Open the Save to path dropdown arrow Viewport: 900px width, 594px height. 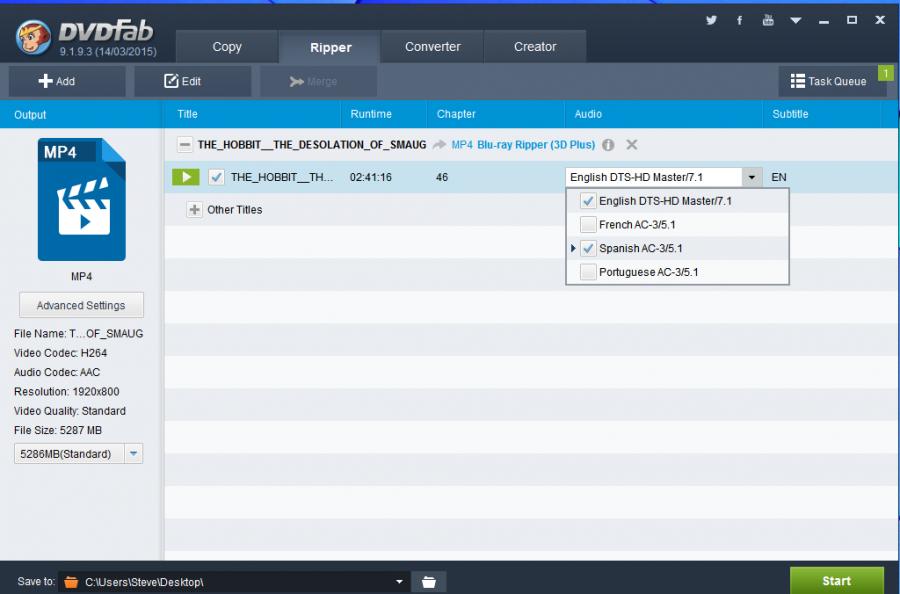coord(399,582)
